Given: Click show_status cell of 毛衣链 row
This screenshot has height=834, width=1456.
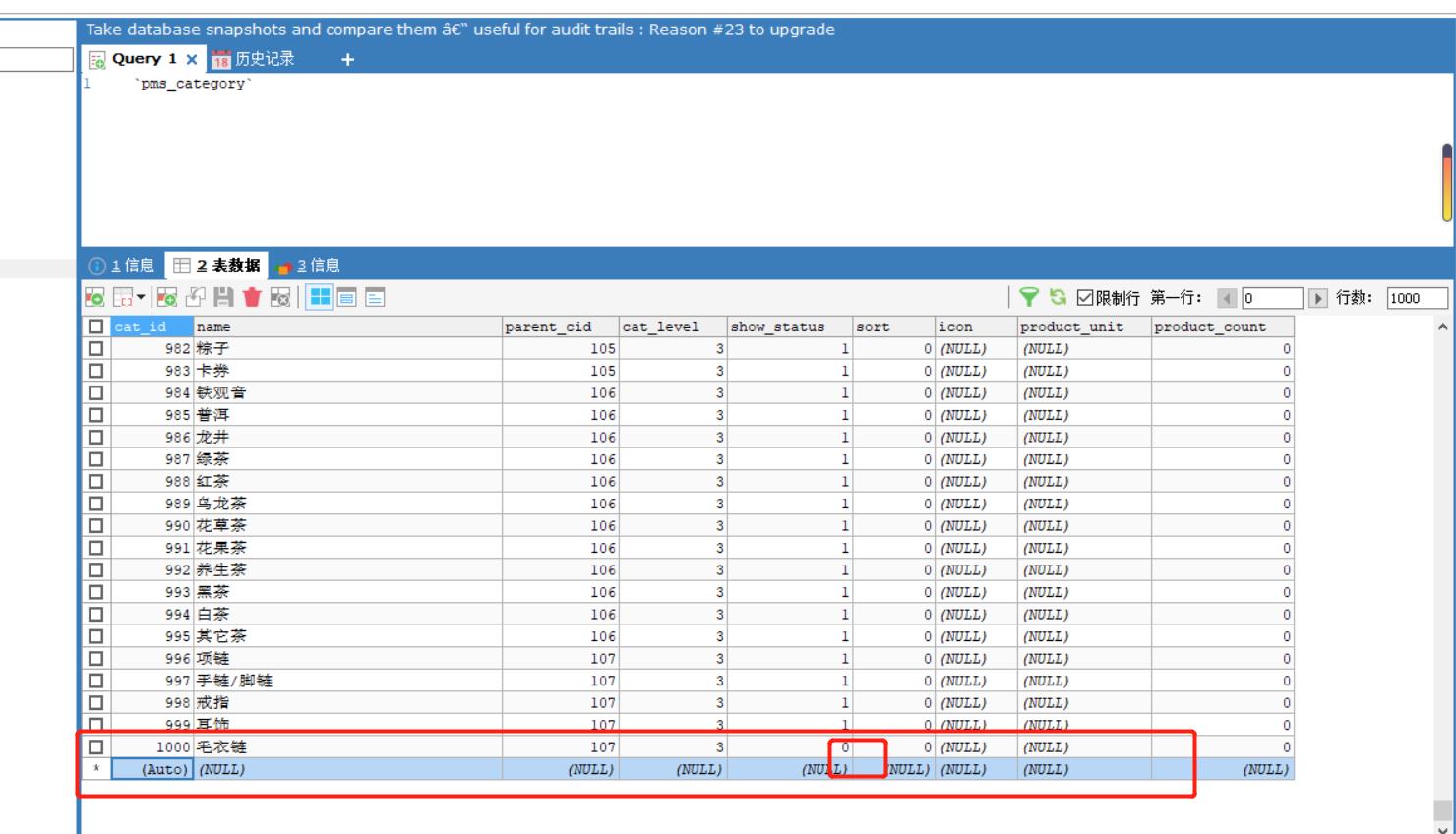Looking at the screenshot, I should [790, 746].
